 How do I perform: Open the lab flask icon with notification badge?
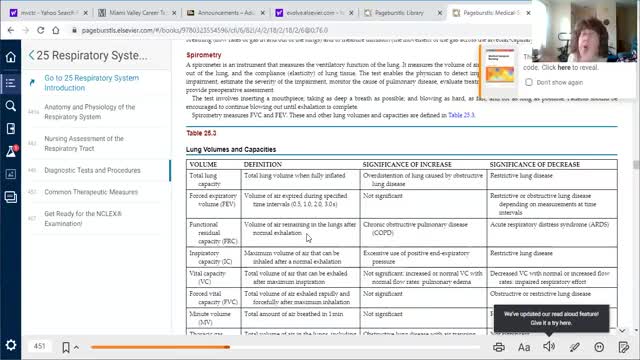(x=11, y=151)
